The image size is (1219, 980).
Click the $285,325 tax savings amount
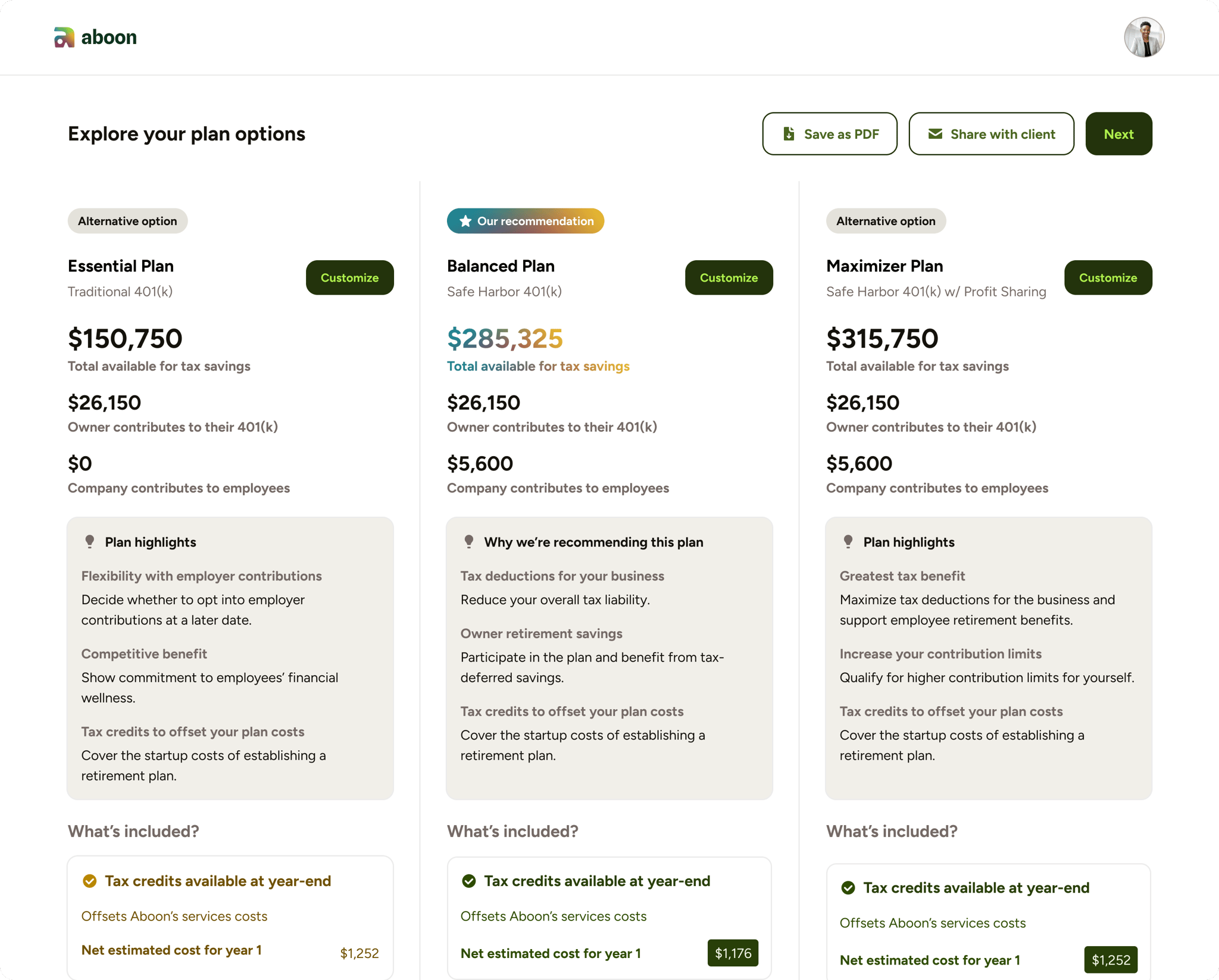click(x=505, y=338)
